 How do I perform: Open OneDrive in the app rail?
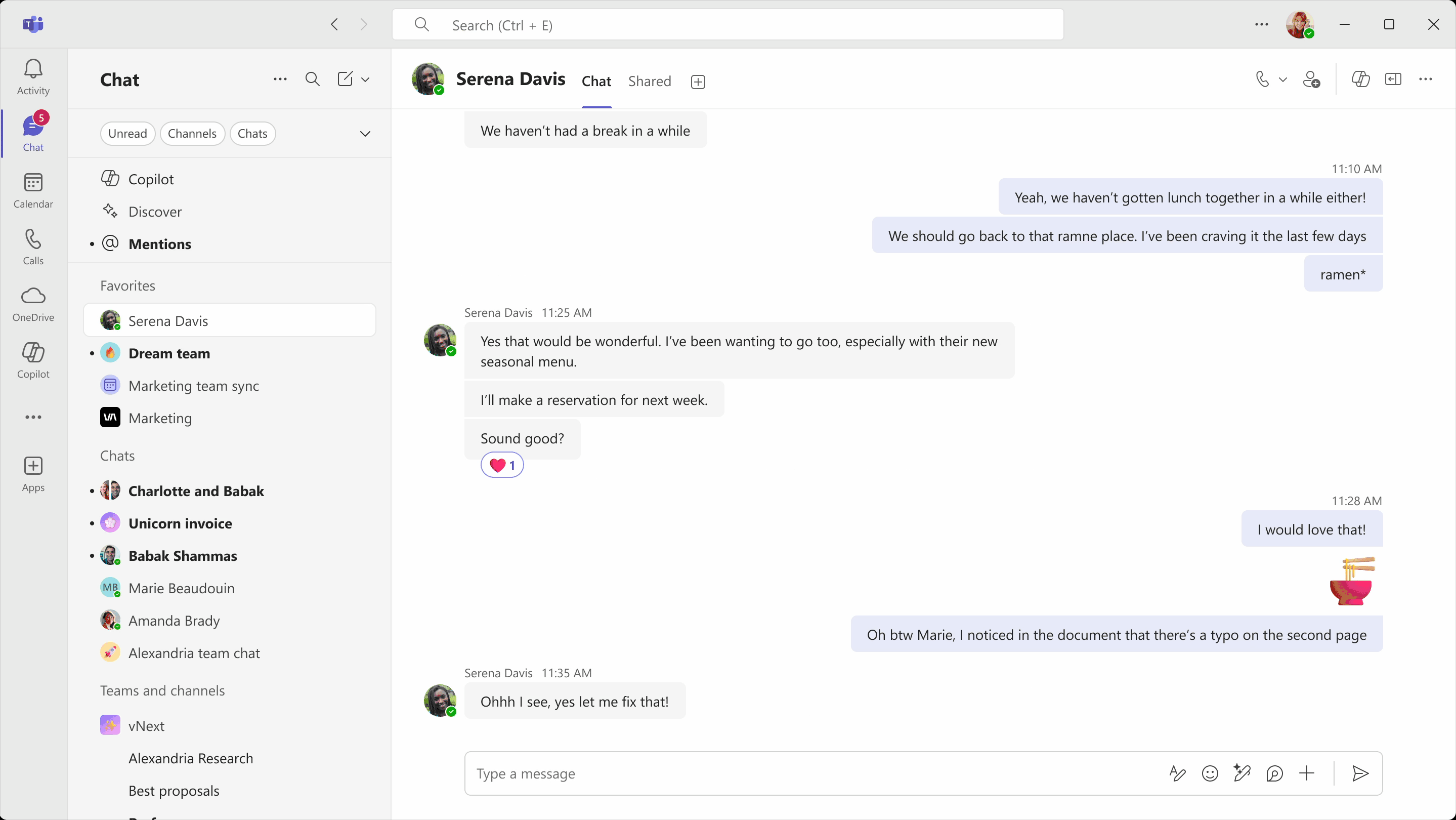(x=33, y=304)
